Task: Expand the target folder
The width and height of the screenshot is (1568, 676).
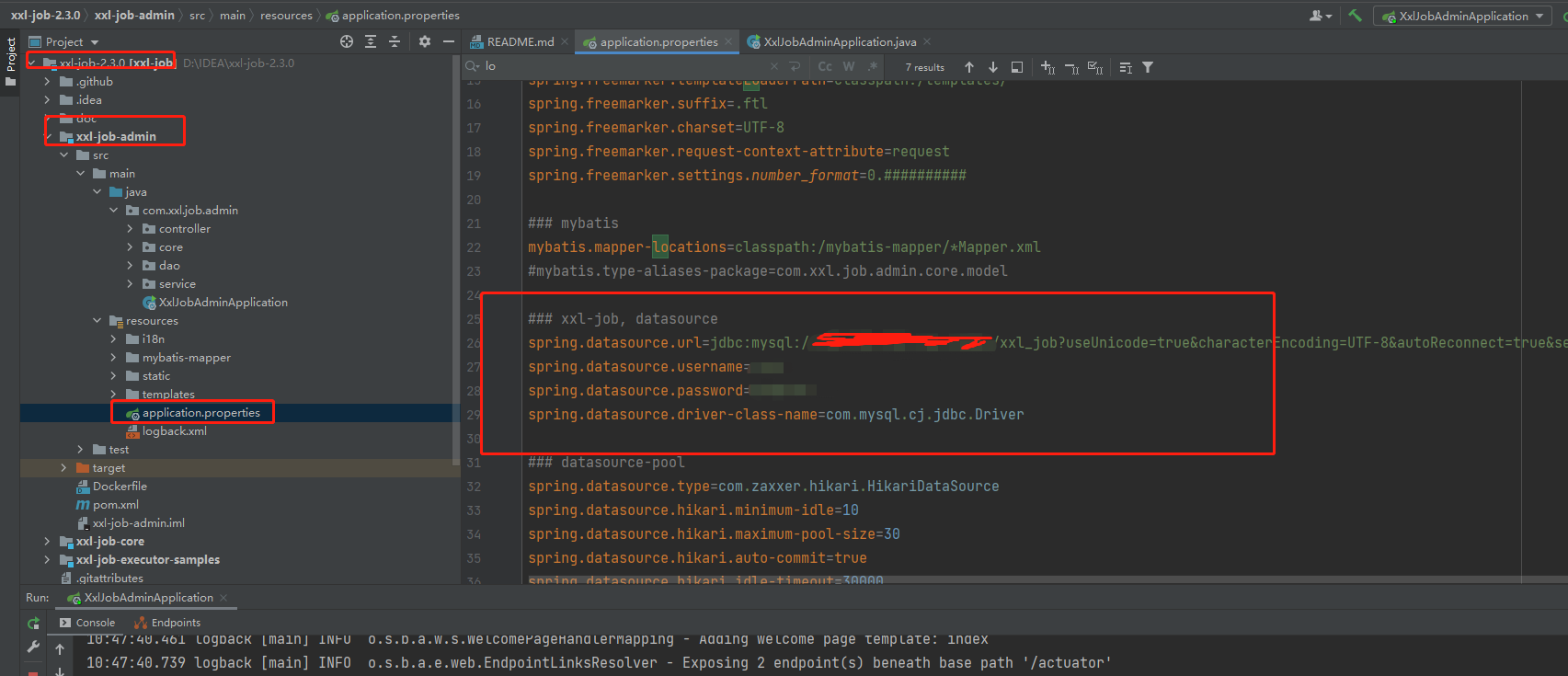Action: [x=63, y=468]
